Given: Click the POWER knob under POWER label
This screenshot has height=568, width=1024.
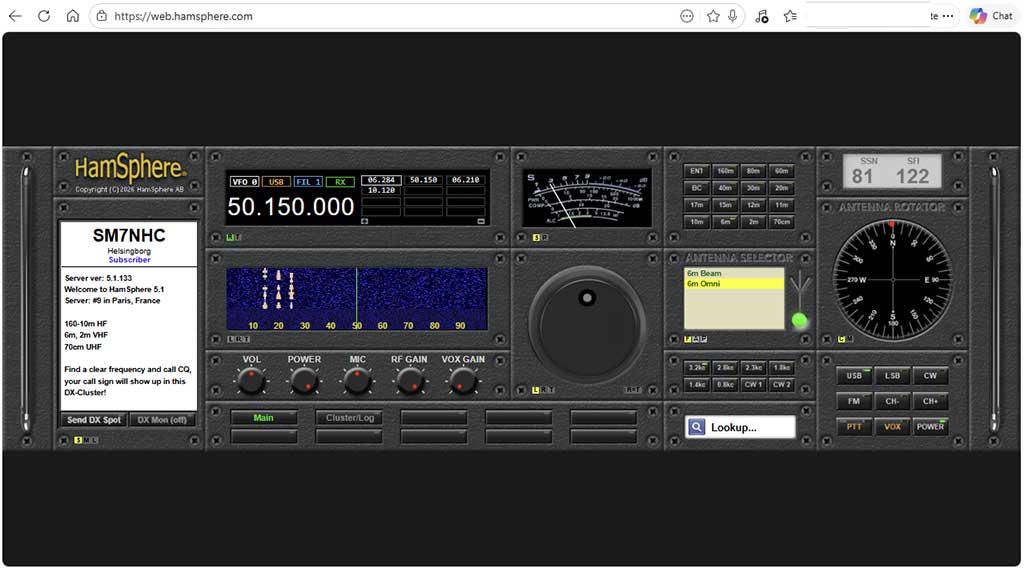Looking at the screenshot, I should click(304, 381).
